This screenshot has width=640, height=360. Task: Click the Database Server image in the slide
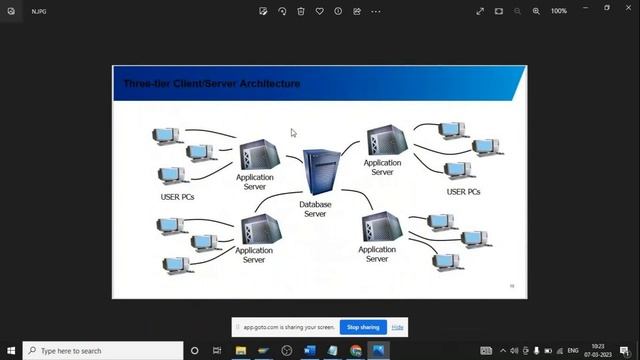click(321, 172)
